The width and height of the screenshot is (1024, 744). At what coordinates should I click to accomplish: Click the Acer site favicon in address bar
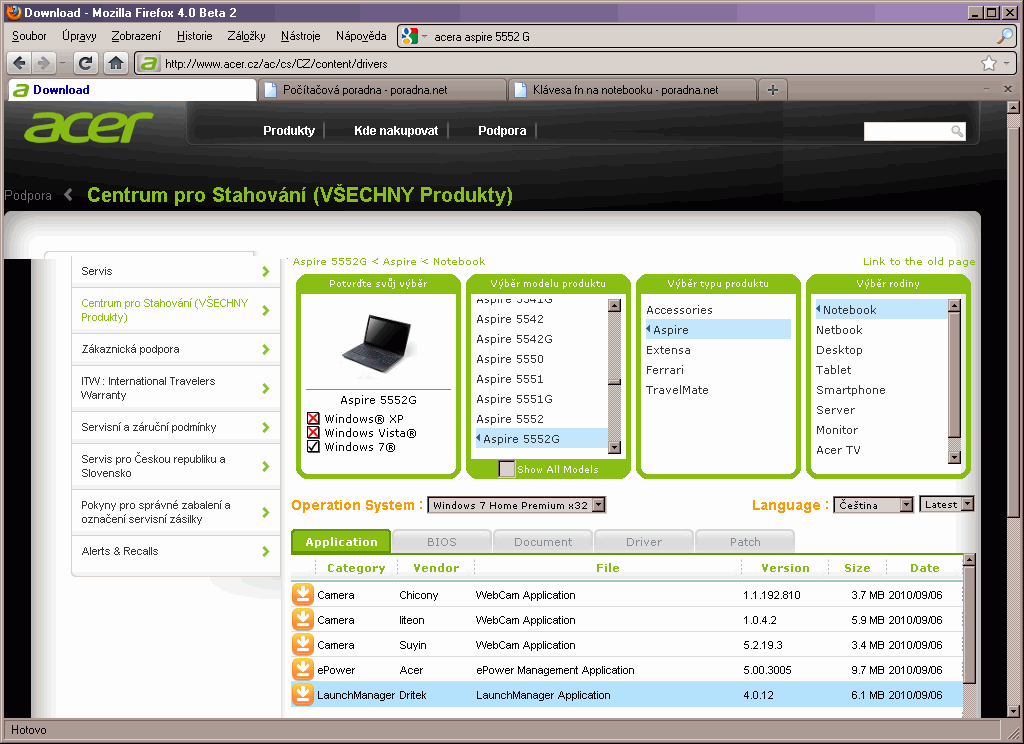(150, 63)
